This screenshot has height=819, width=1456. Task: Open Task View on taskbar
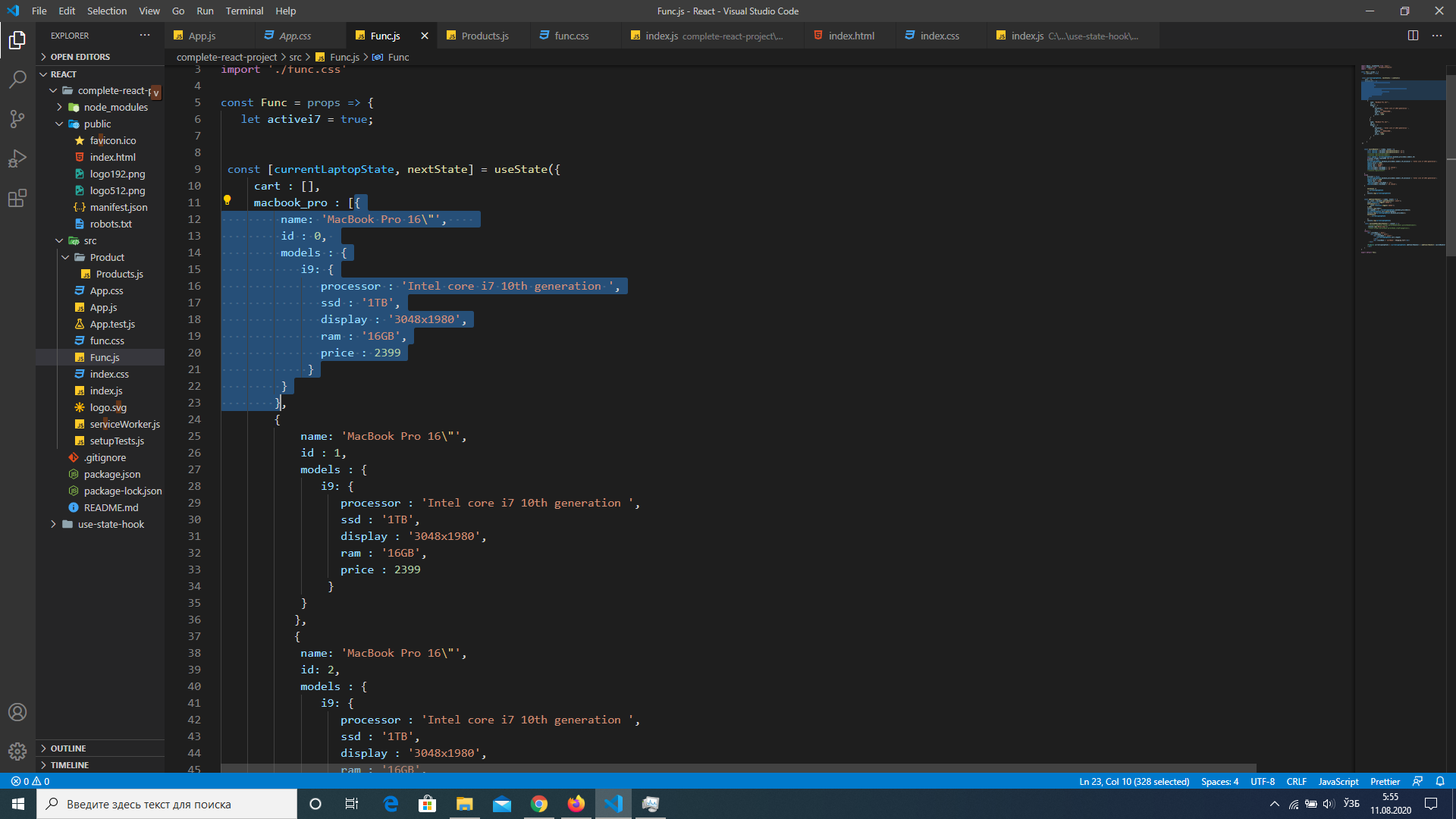point(352,804)
